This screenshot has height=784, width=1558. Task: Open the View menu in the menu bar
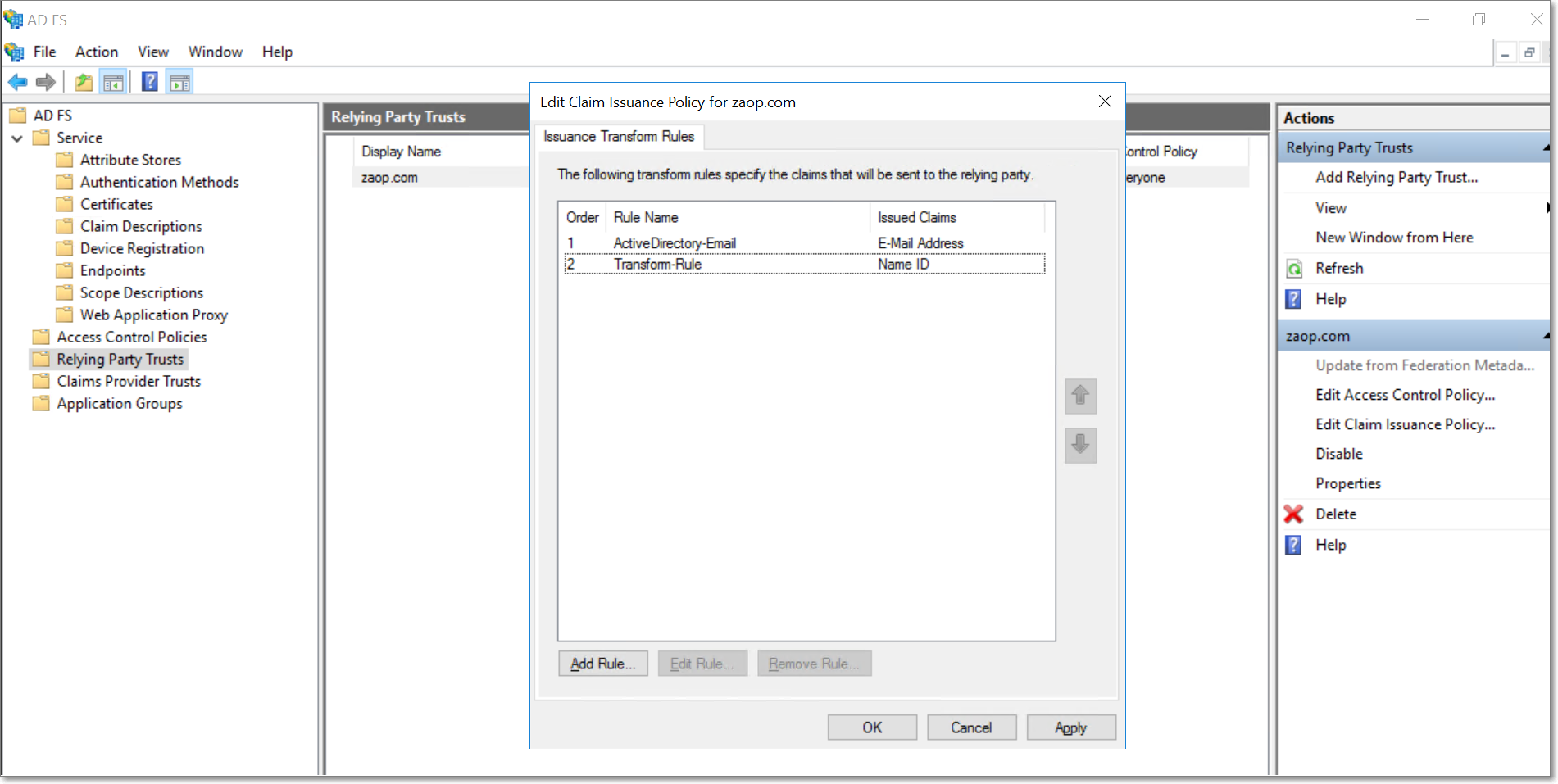coord(153,52)
